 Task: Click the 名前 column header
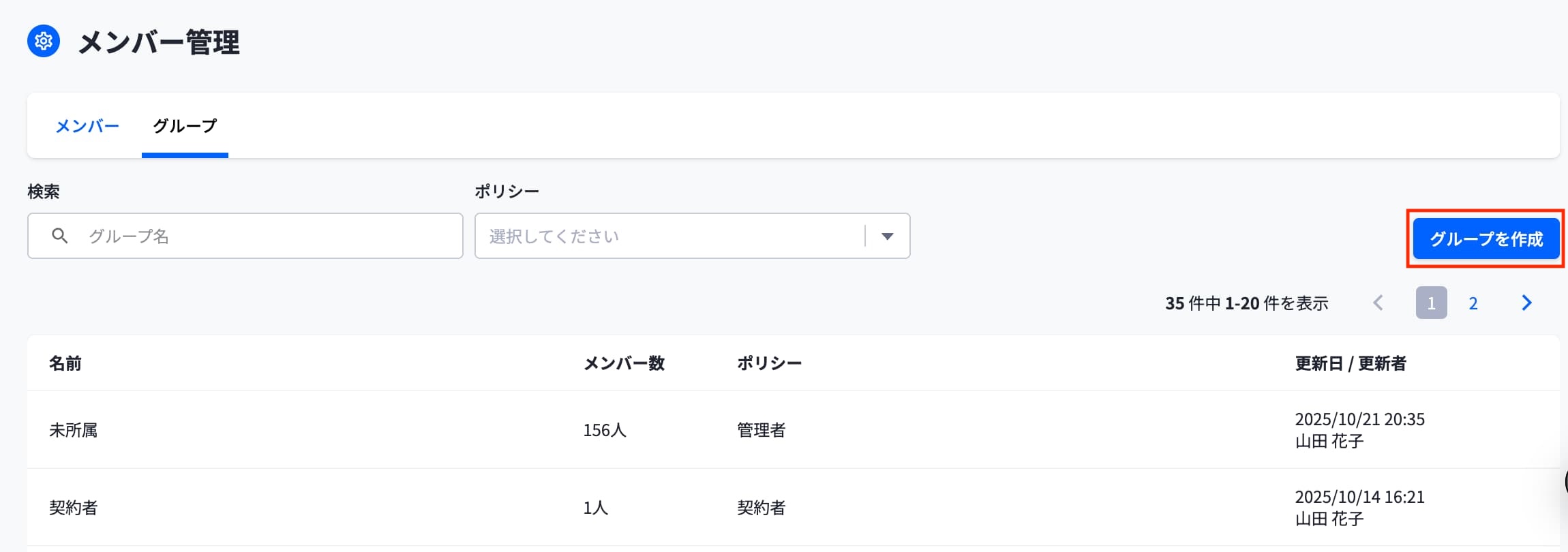tap(65, 363)
